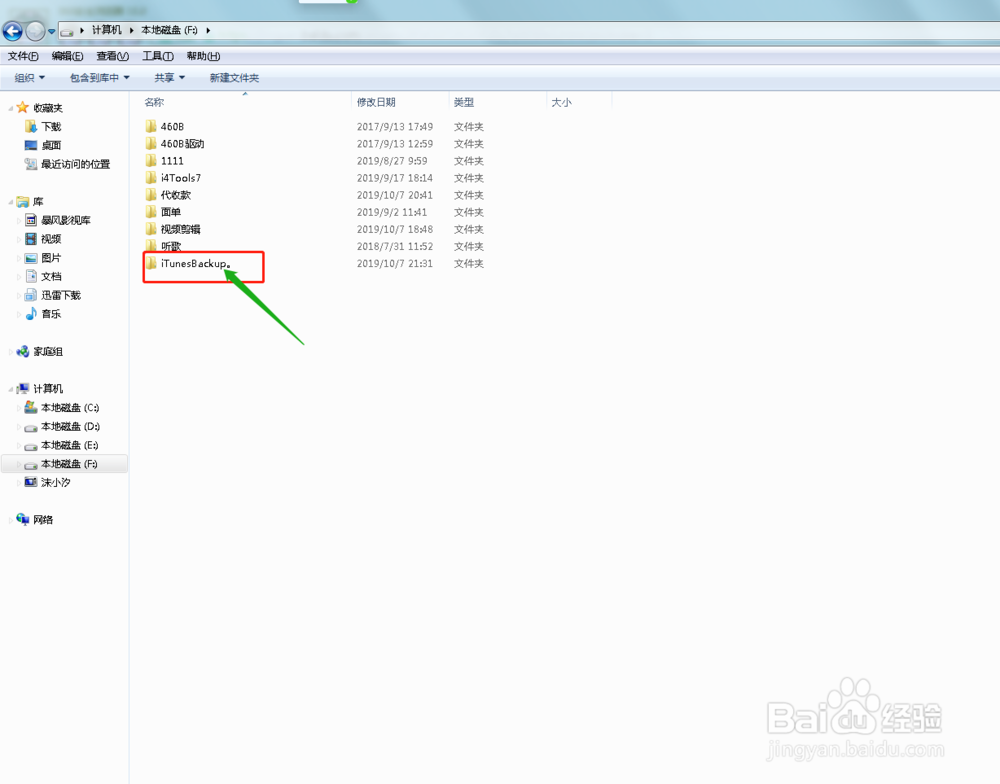1000x784 pixels.
Task: Sort by the 名称 column header
Action: click(154, 102)
